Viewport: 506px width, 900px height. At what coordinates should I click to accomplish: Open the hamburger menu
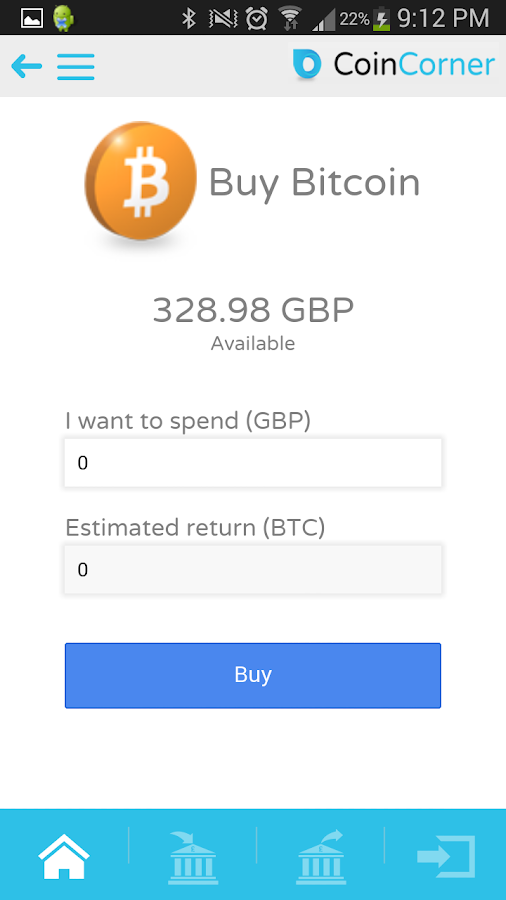(76, 66)
